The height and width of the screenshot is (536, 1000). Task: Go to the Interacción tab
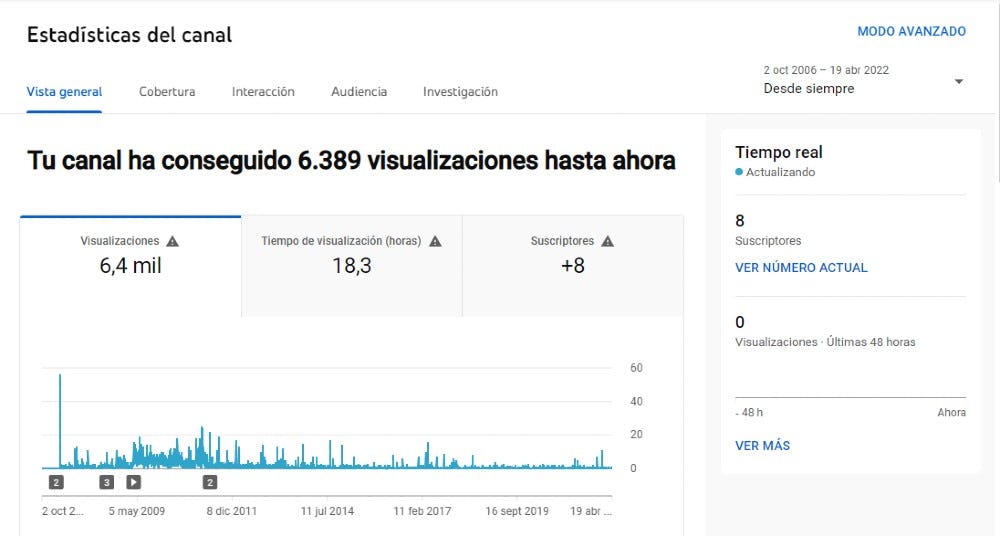263,92
